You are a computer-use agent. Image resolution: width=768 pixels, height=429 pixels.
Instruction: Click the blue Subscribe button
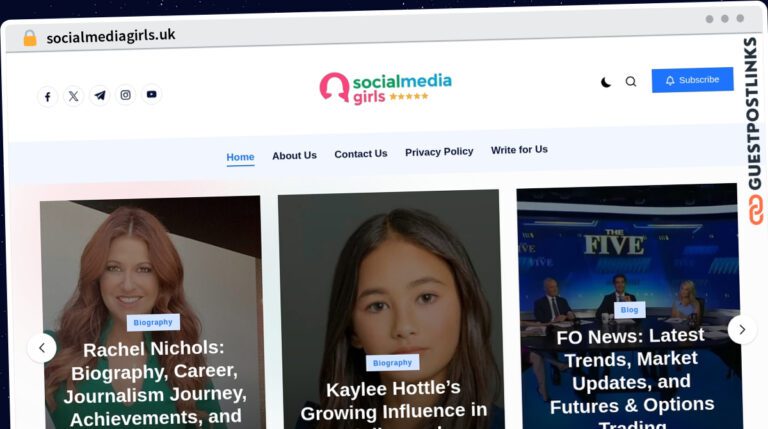click(x=692, y=80)
